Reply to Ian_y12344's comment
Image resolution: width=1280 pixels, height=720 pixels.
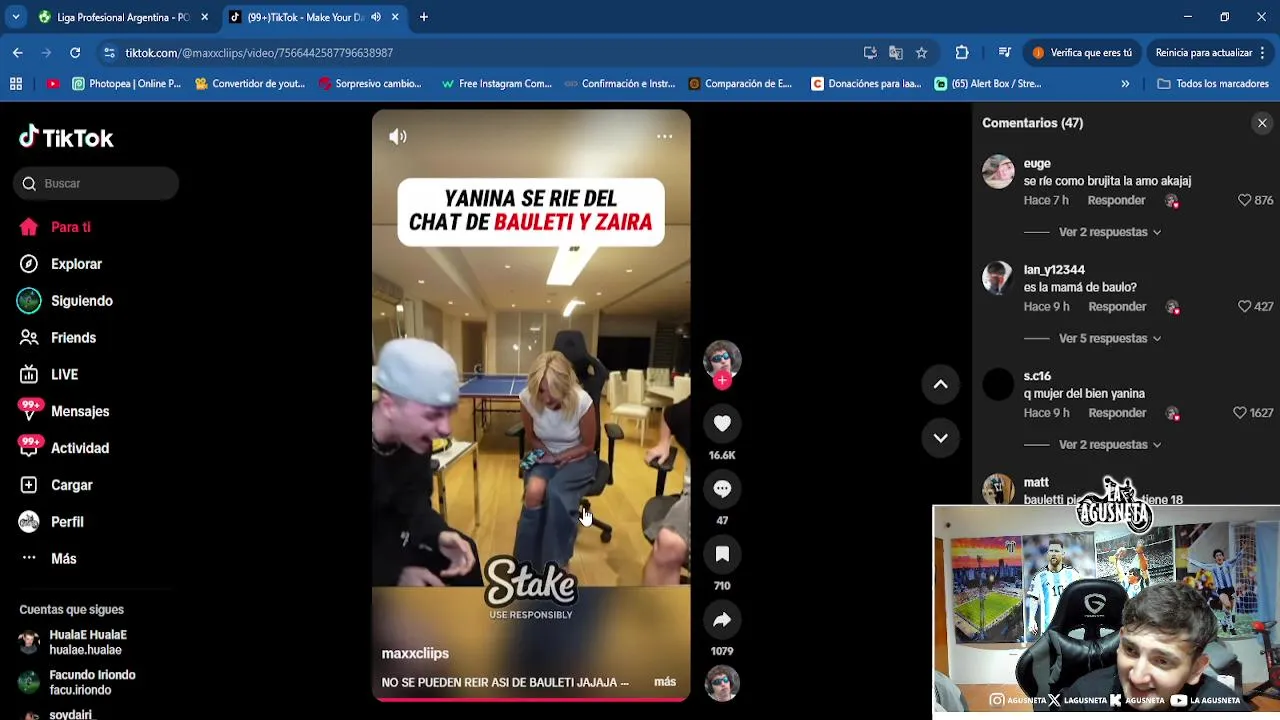tap(1117, 306)
